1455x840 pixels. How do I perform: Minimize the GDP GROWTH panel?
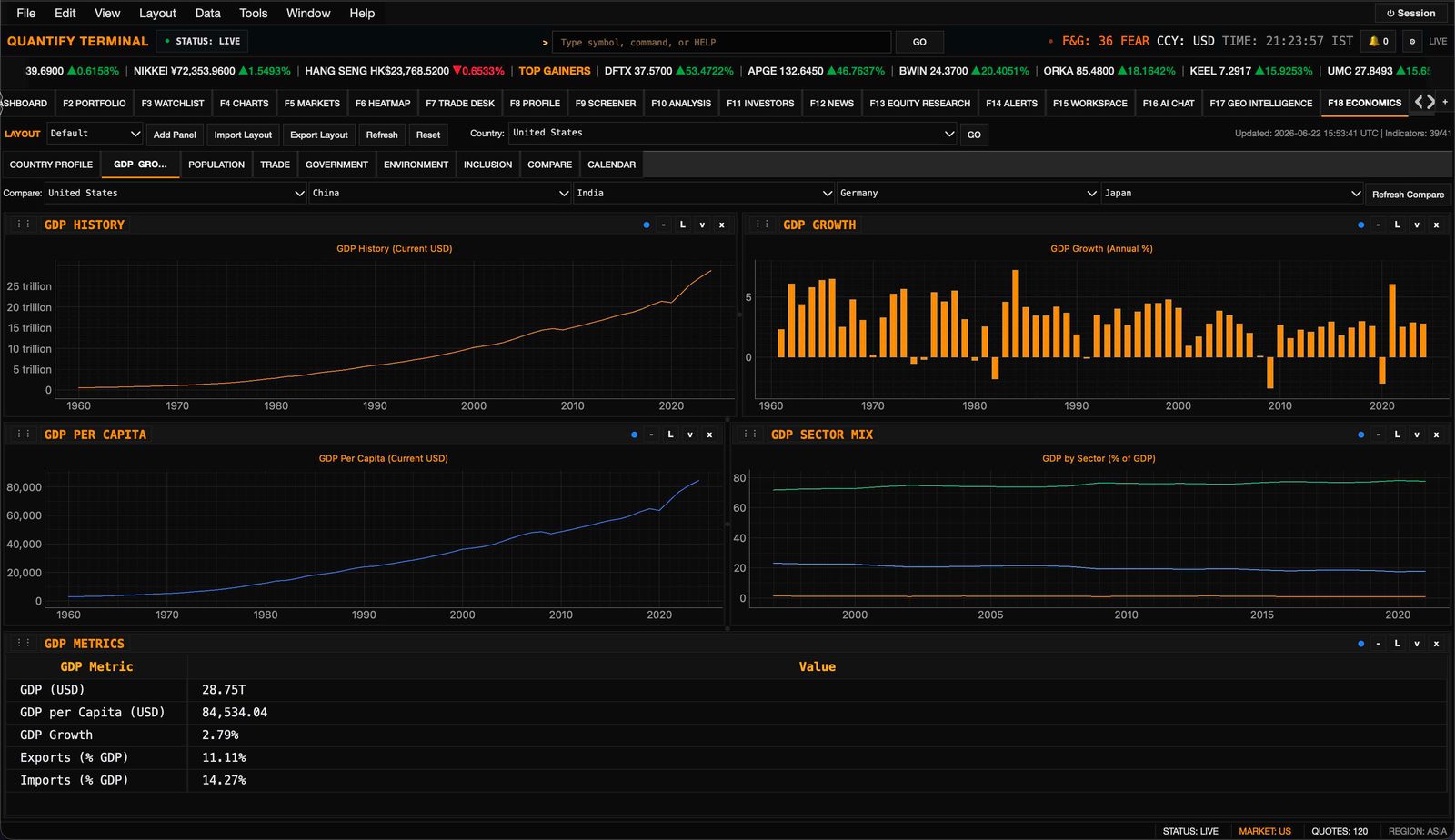pyautogui.click(x=1379, y=225)
